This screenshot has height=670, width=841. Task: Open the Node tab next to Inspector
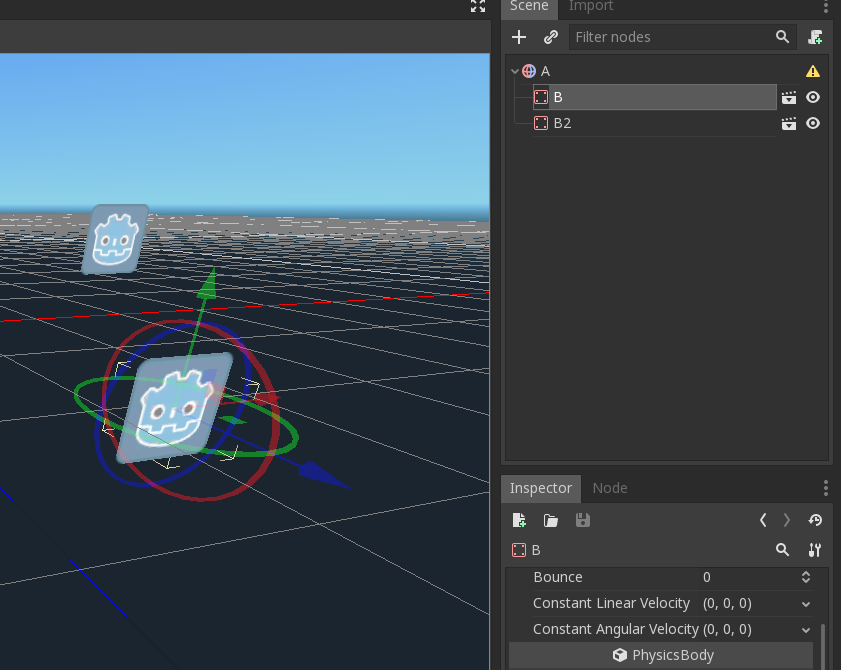[610, 488]
